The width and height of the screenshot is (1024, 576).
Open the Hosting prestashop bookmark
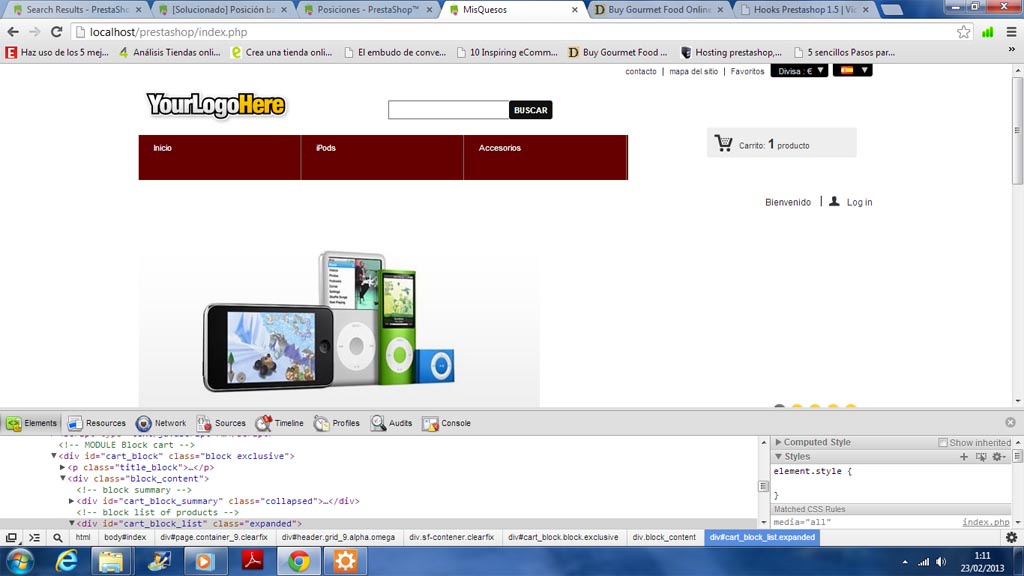pyautogui.click(x=731, y=52)
